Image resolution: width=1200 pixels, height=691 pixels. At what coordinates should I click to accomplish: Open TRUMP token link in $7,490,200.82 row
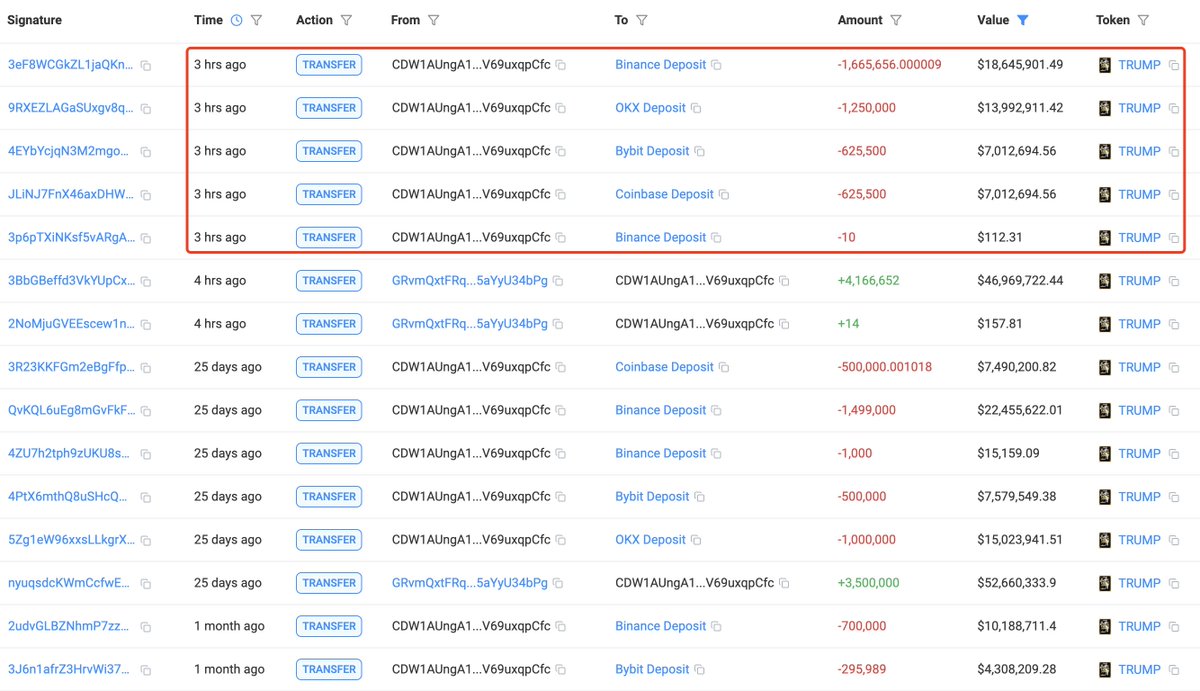point(1139,367)
